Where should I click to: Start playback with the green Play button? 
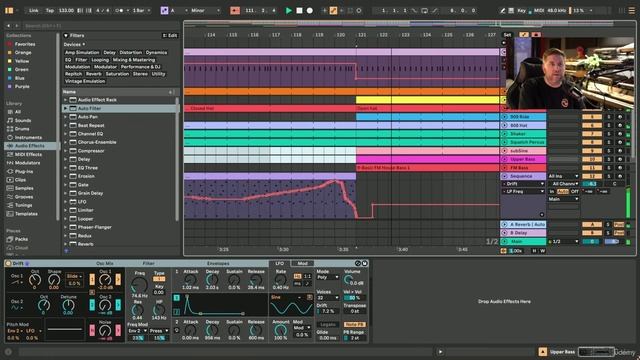[x=289, y=11]
